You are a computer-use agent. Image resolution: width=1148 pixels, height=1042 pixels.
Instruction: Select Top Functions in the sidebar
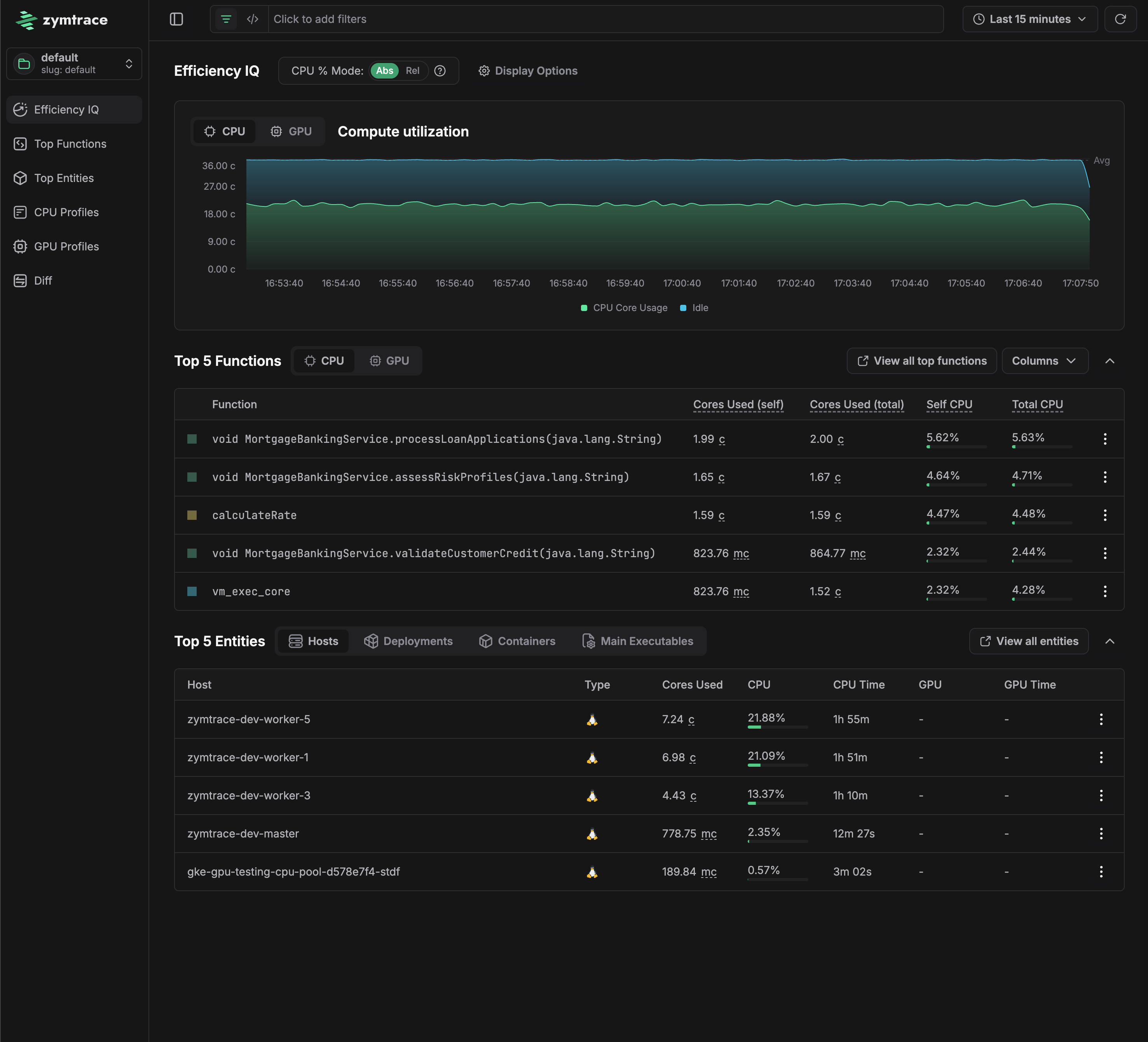[70, 143]
